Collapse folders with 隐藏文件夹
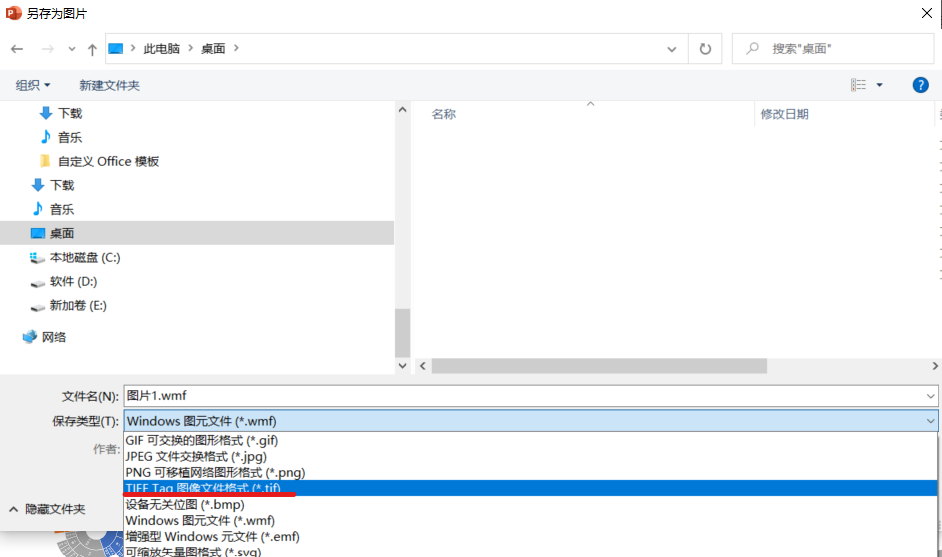The width and height of the screenshot is (942, 557). [x=47, y=509]
